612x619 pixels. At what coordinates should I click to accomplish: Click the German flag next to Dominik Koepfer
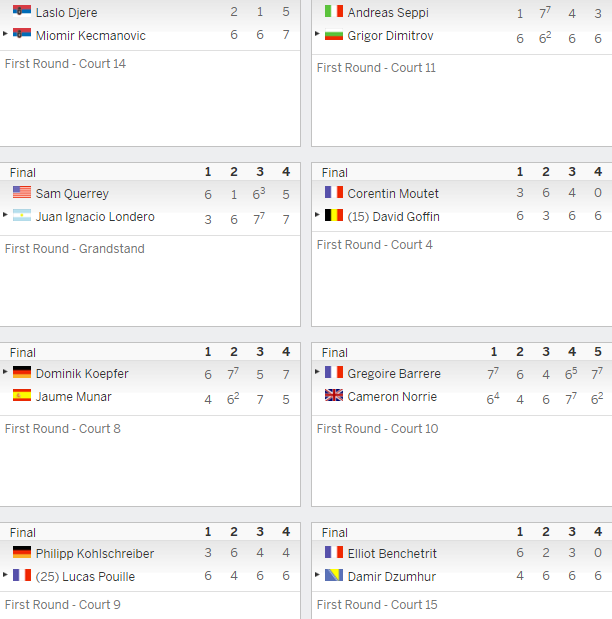tap(22, 372)
